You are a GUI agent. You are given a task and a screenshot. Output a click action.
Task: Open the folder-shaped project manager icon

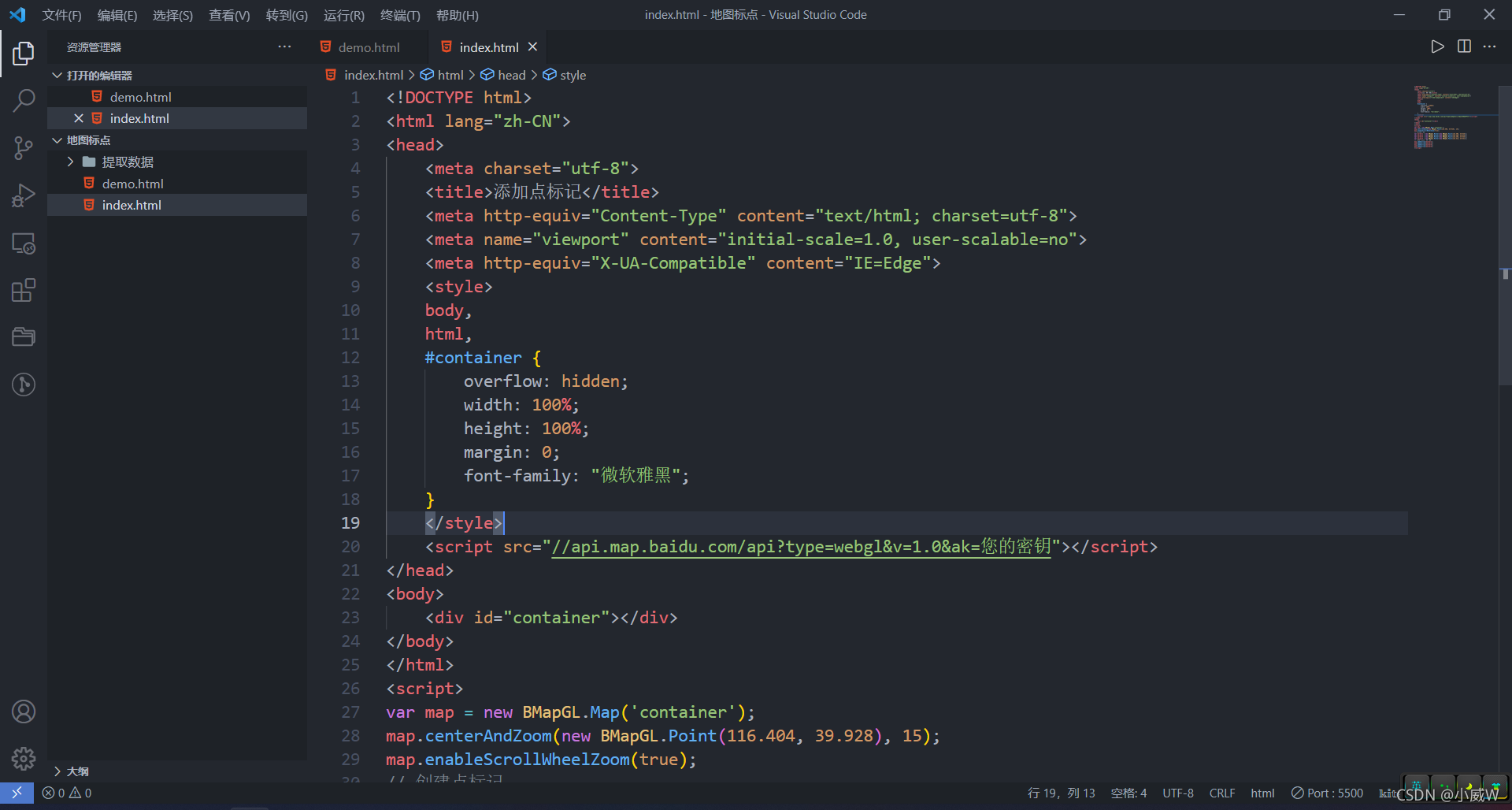pyautogui.click(x=24, y=337)
